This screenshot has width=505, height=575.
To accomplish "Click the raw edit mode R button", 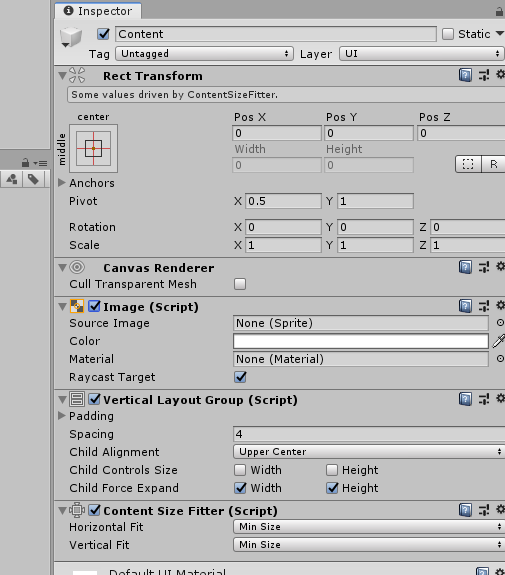I will (x=493, y=164).
